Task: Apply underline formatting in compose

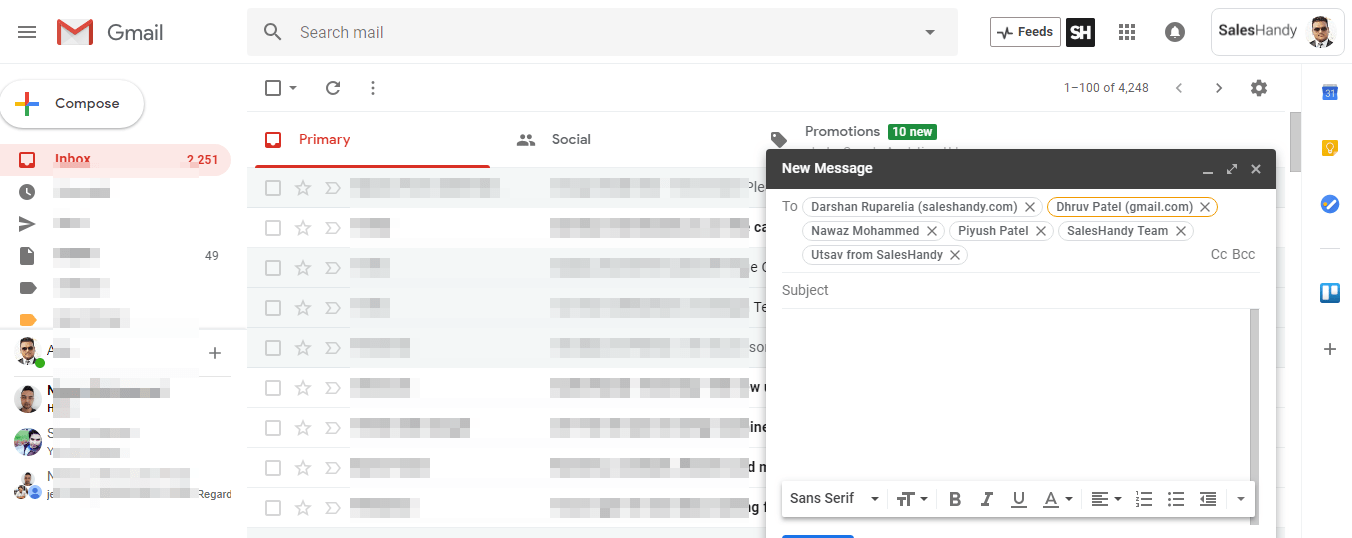Action: click(1018, 499)
